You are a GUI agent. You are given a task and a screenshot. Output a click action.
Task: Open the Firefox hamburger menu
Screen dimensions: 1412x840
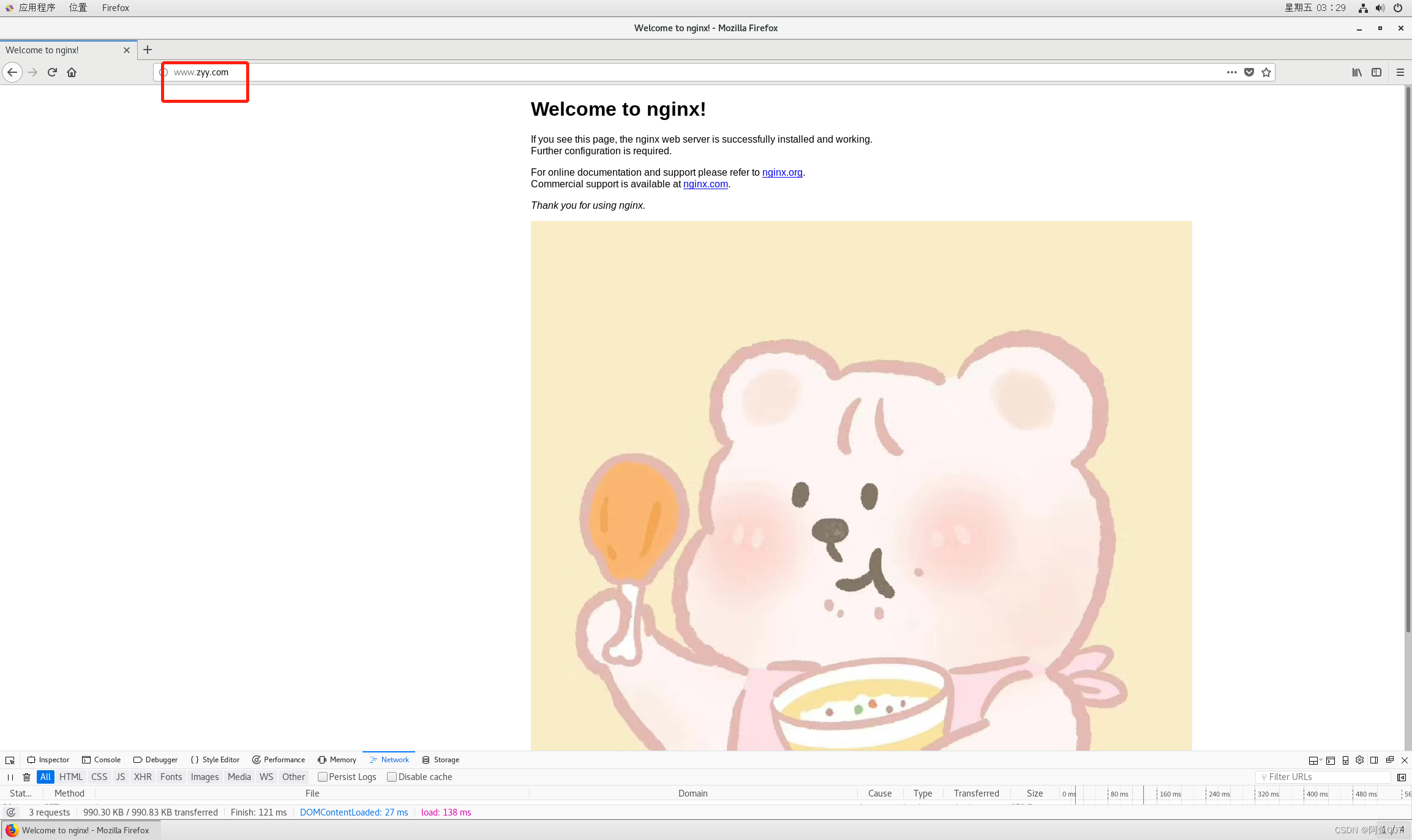point(1400,72)
